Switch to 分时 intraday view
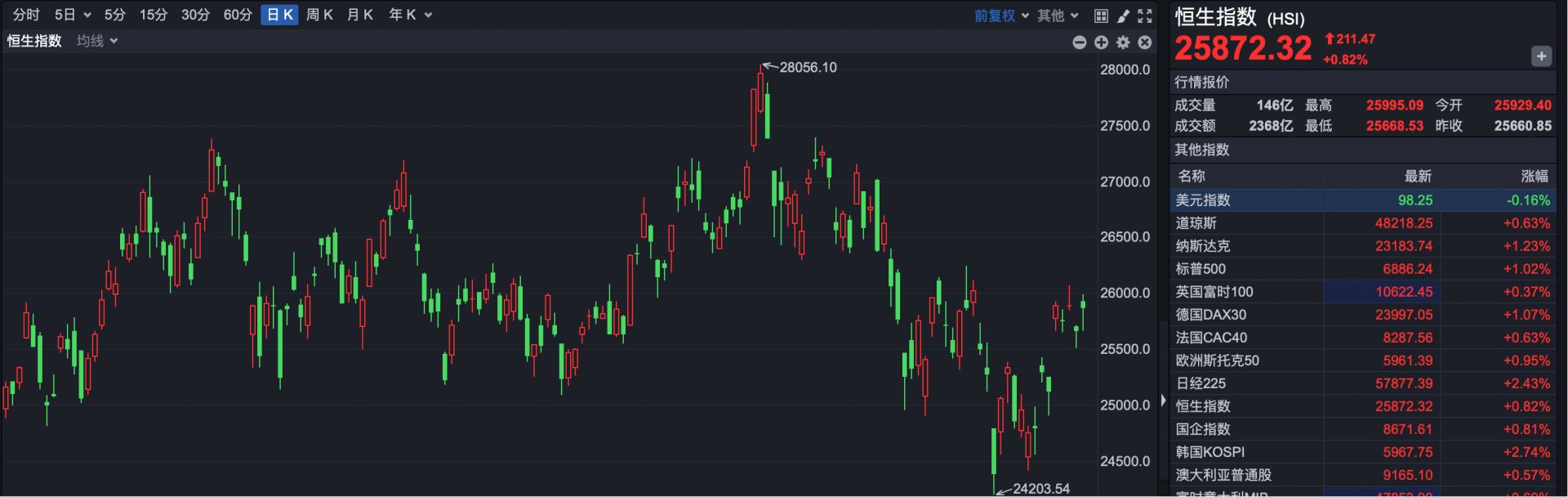 pos(26,15)
